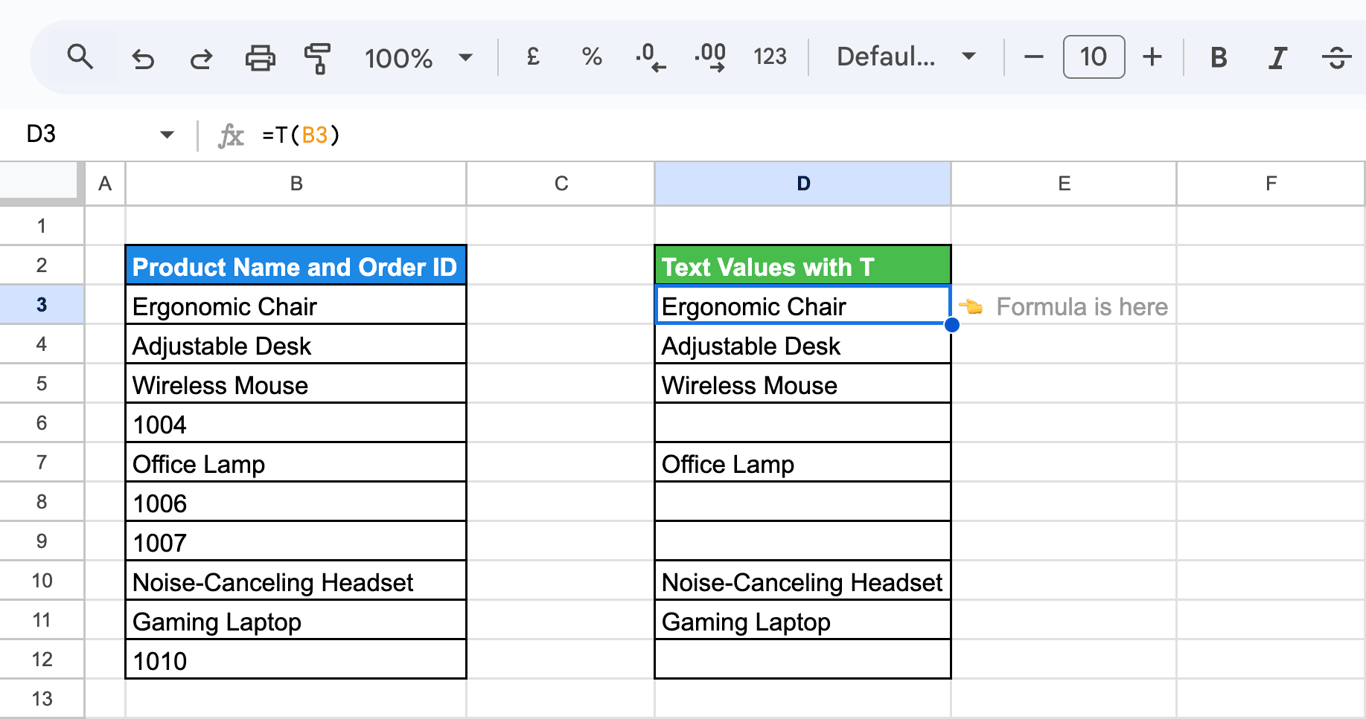Format as percent
The width and height of the screenshot is (1366, 719).
click(x=592, y=58)
